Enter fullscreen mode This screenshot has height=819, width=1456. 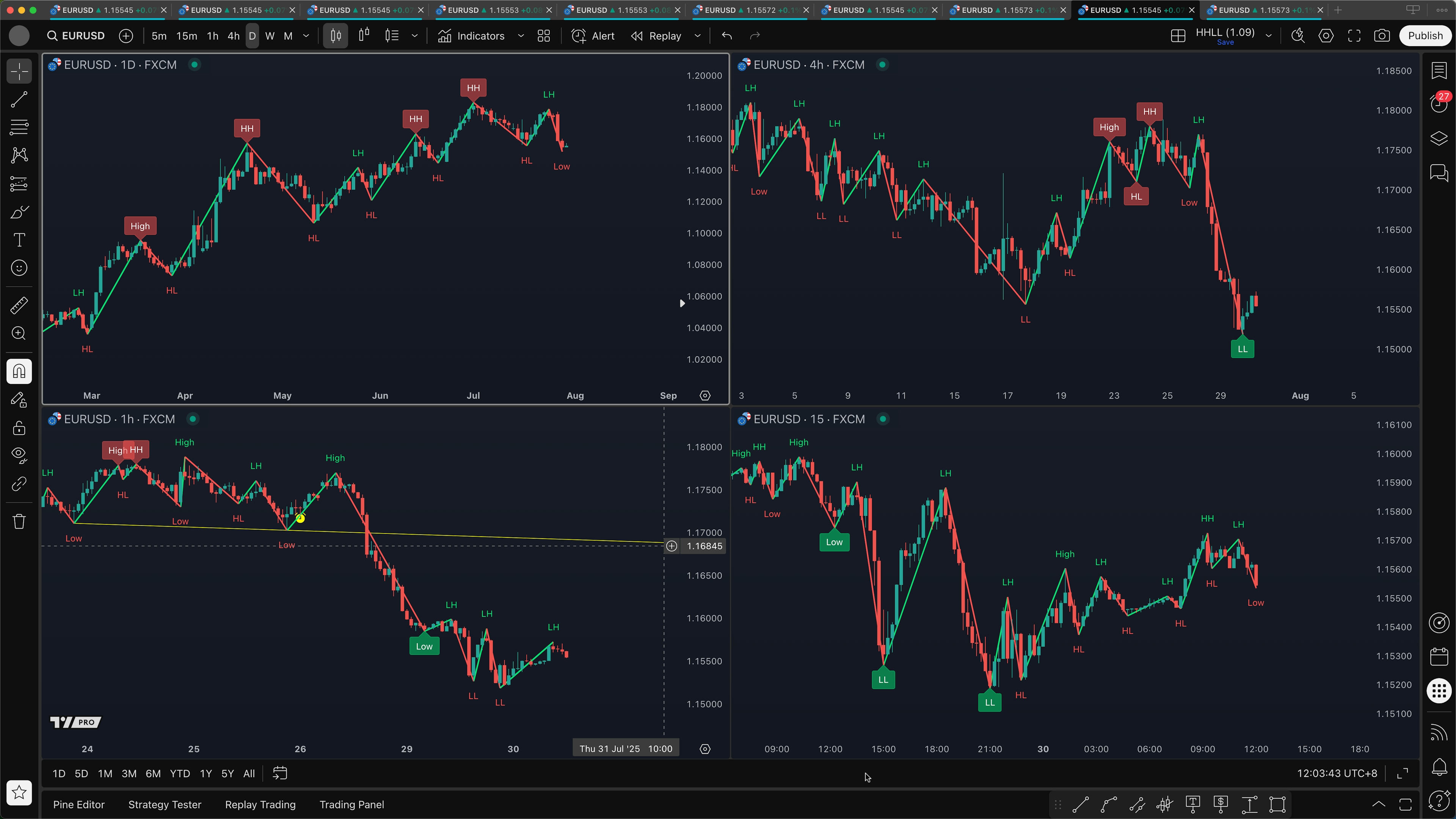(x=1354, y=36)
